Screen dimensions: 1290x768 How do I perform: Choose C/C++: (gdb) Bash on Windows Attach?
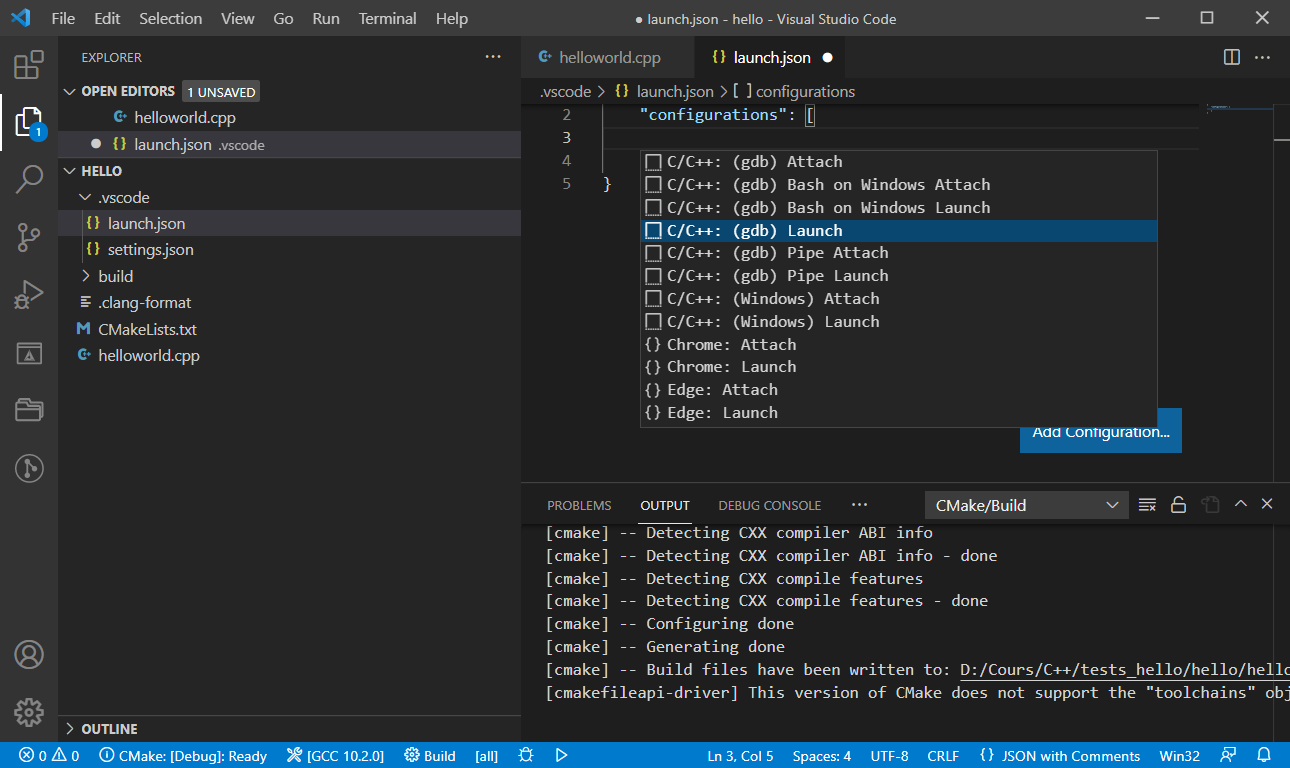(899, 184)
